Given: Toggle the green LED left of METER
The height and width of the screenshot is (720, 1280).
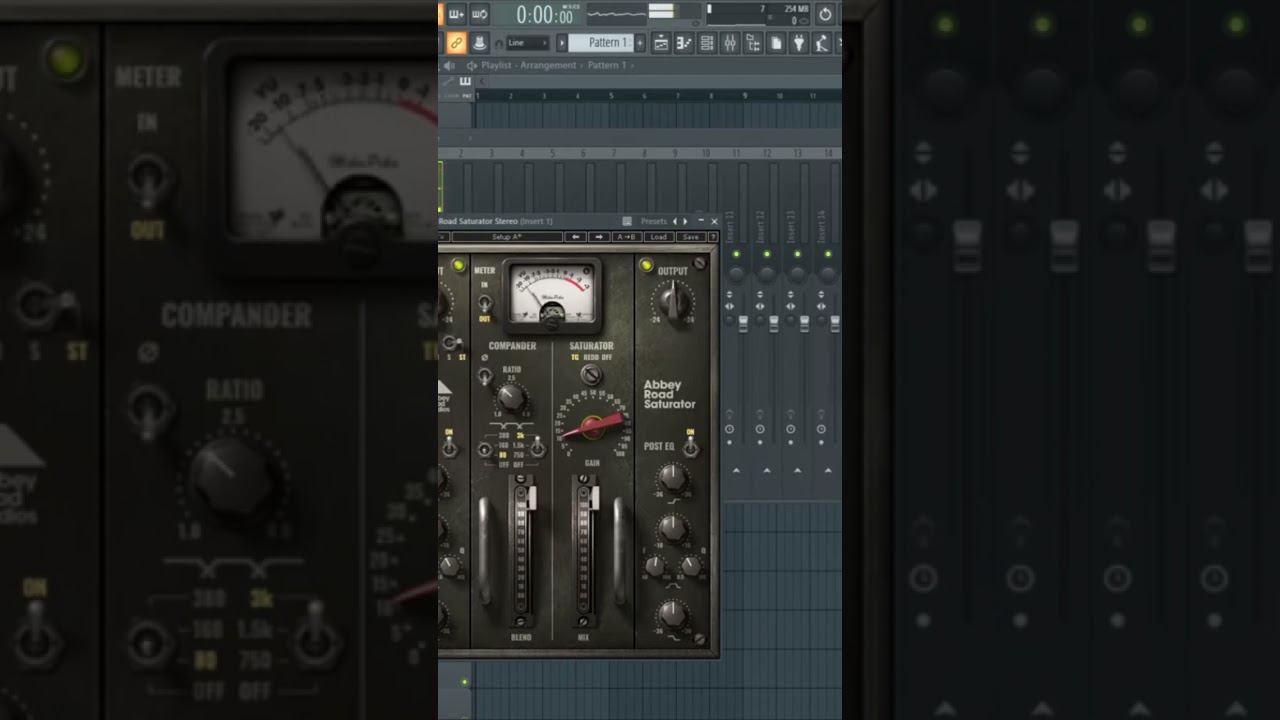Looking at the screenshot, I should pyautogui.click(x=459, y=265).
